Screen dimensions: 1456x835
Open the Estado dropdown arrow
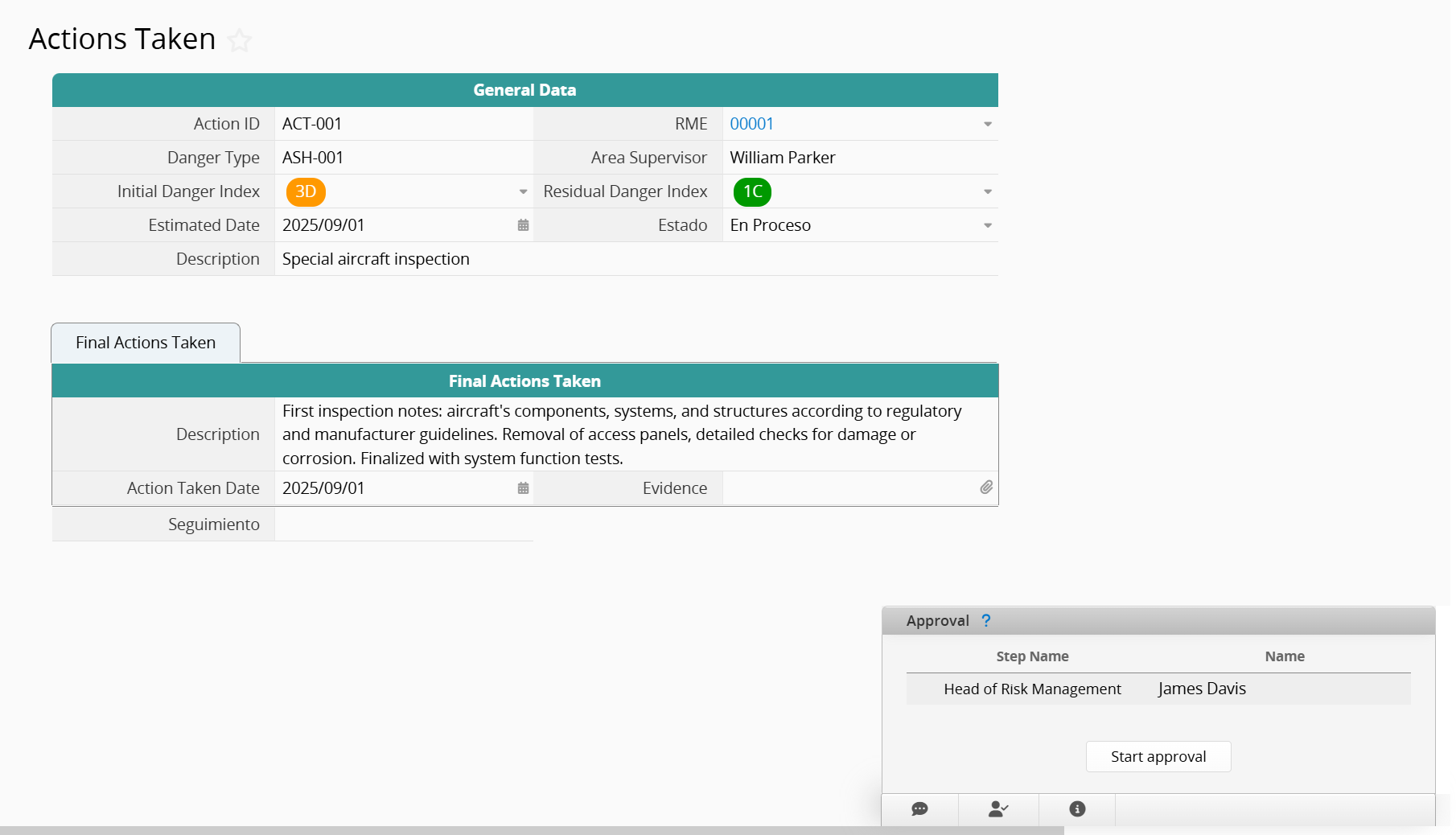pyautogui.click(x=987, y=226)
